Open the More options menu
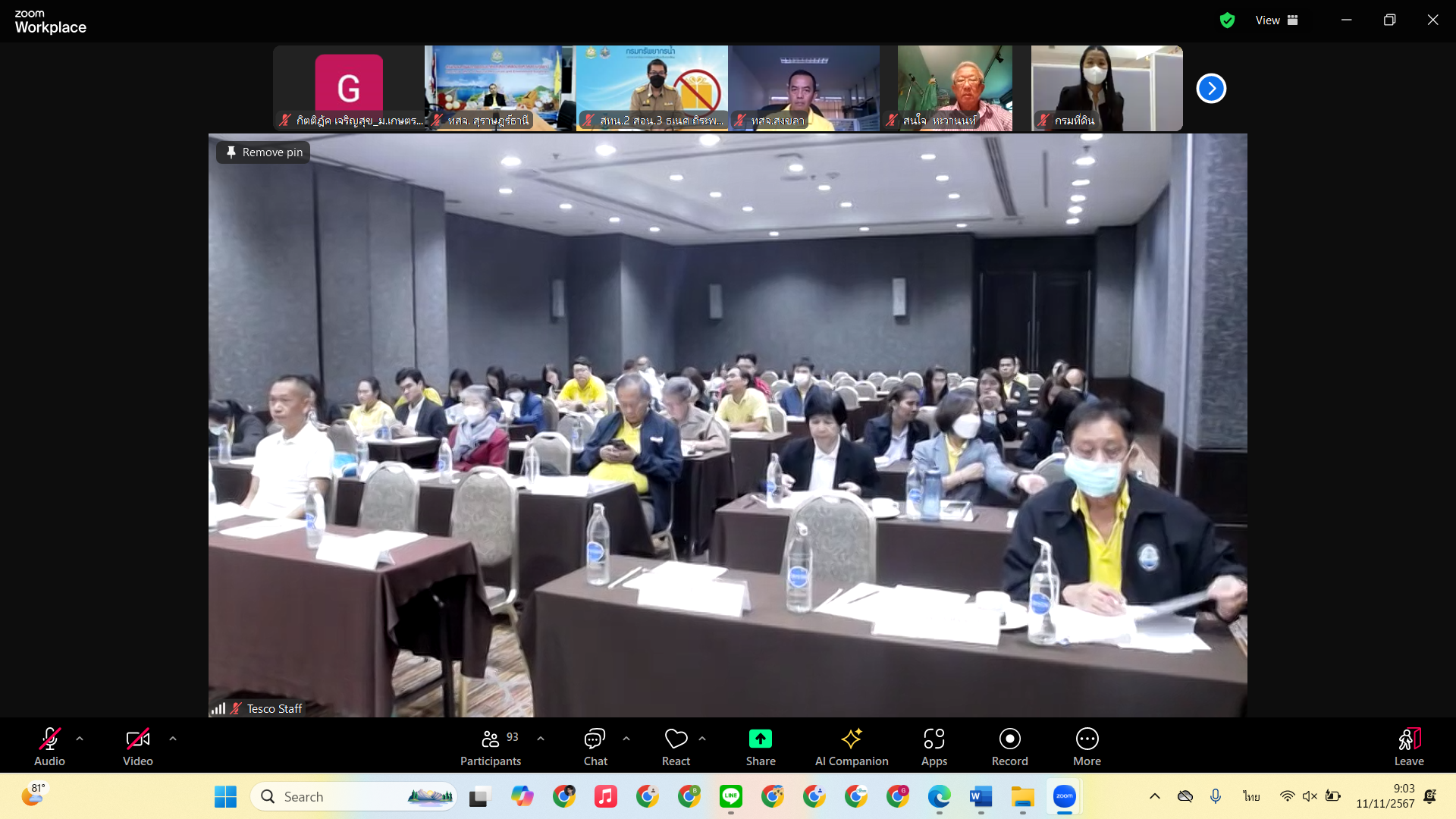This screenshot has height=819, width=1456. click(1087, 747)
